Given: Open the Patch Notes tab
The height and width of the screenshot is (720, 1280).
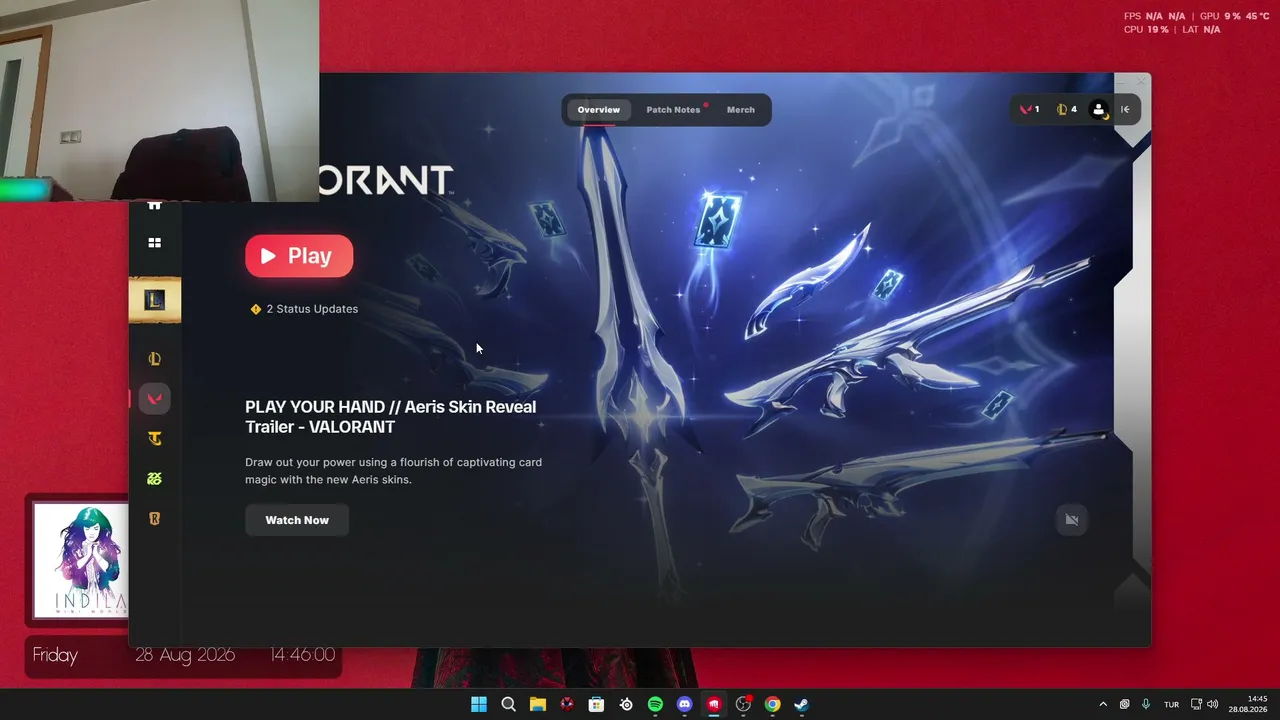Looking at the screenshot, I should 673,110.
